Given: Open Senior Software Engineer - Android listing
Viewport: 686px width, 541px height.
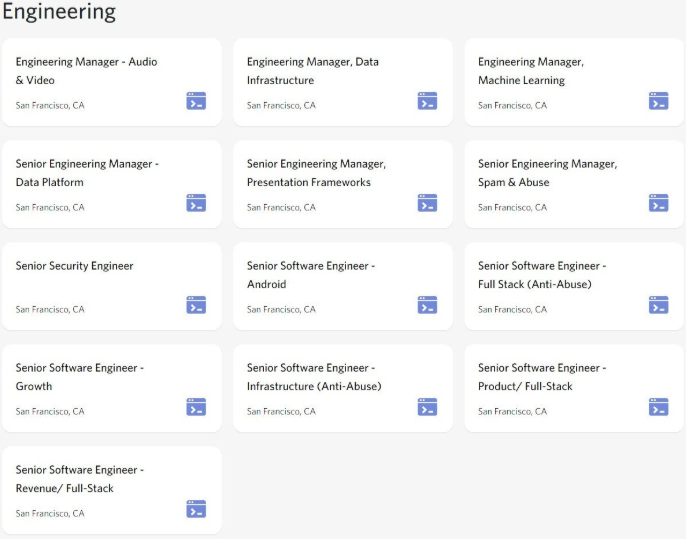Looking at the screenshot, I should coord(311,275).
